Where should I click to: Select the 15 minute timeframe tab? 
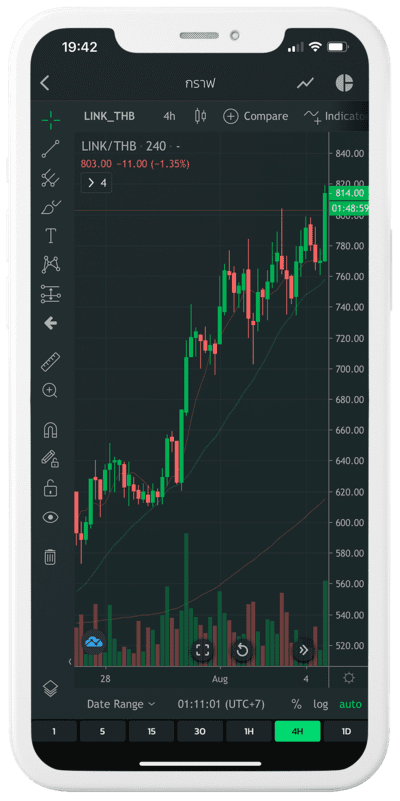(151, 732)
